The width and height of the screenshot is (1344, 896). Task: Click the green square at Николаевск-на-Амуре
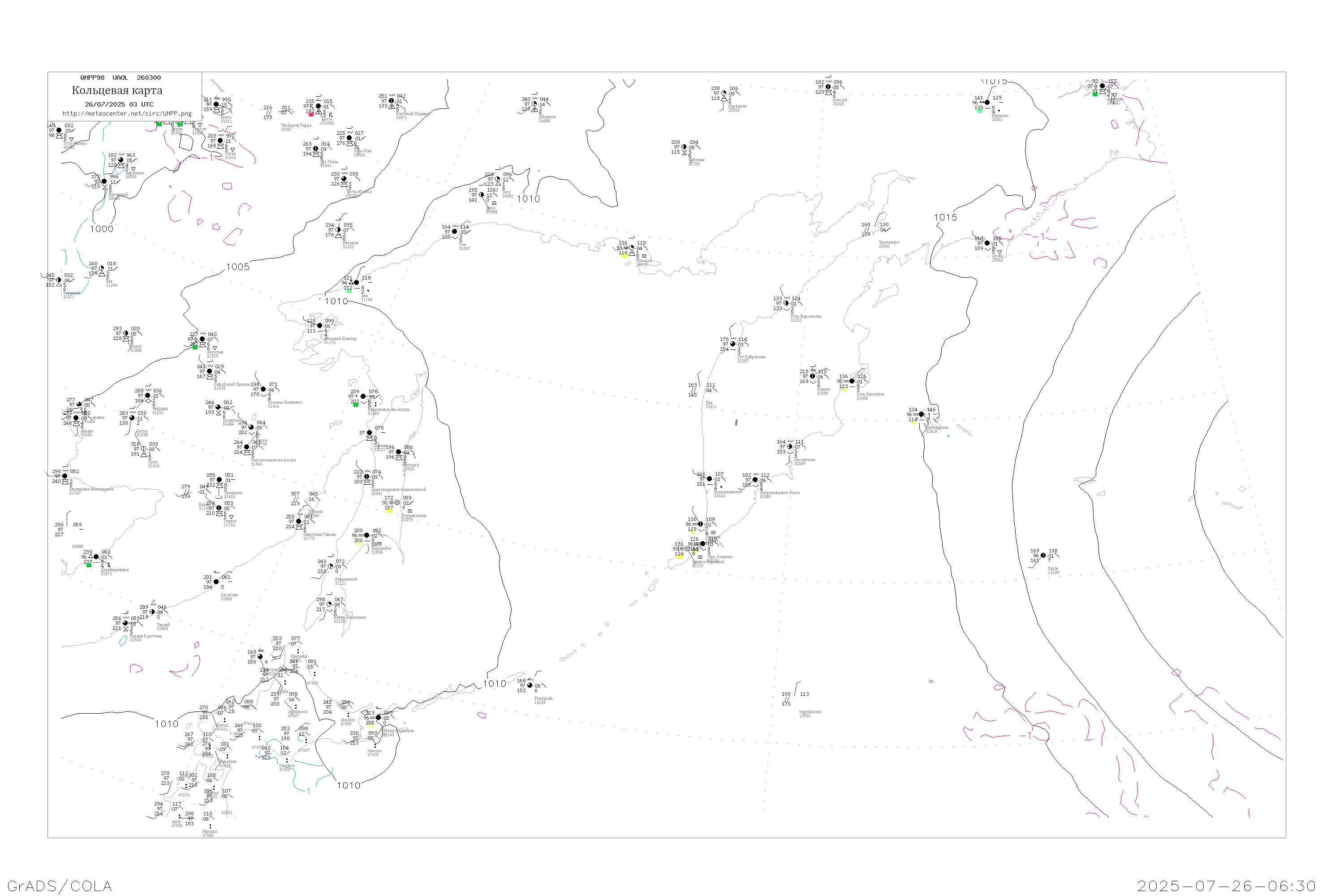(356, 405)
